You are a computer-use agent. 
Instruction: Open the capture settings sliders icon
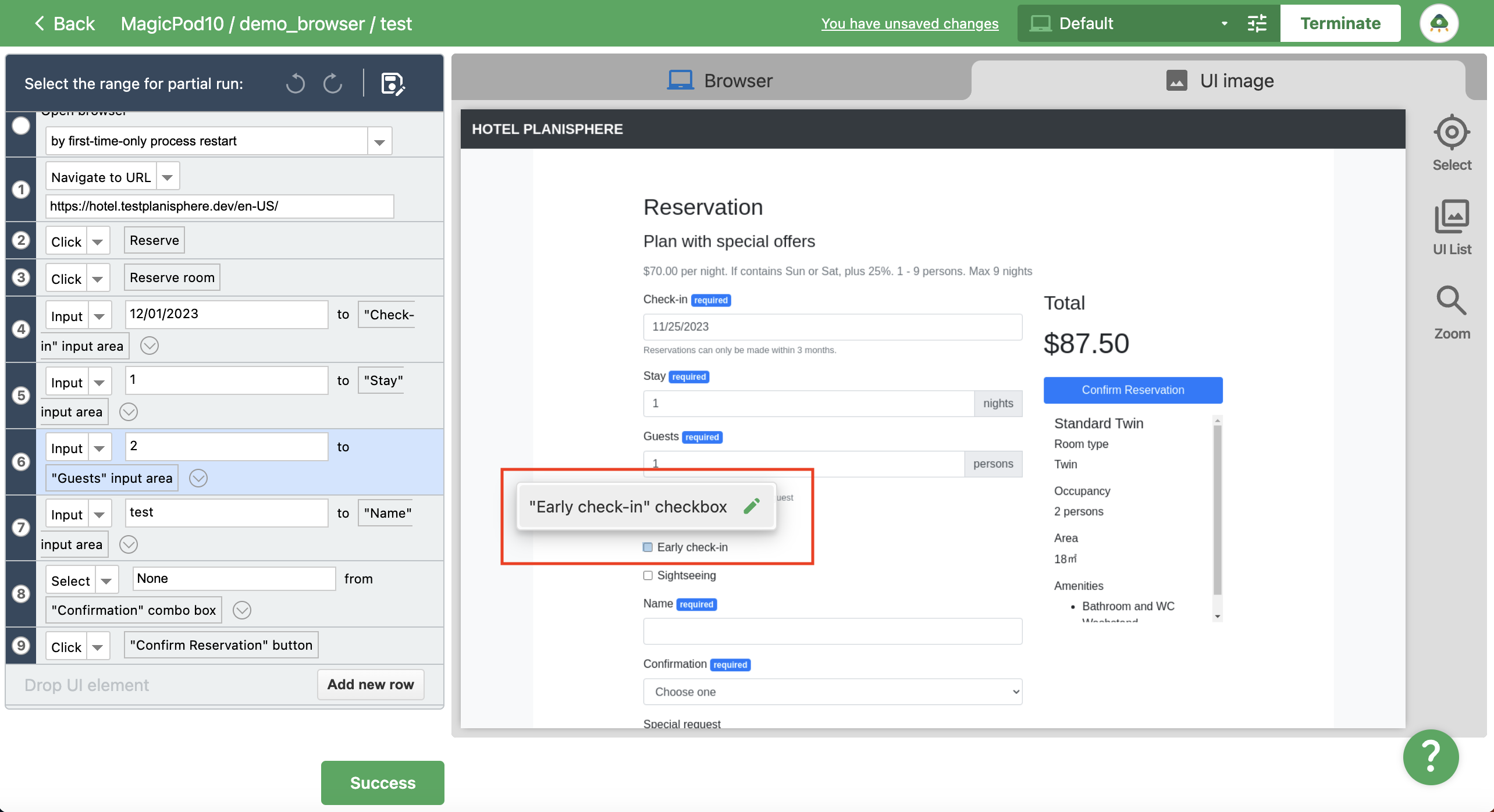1257,23
